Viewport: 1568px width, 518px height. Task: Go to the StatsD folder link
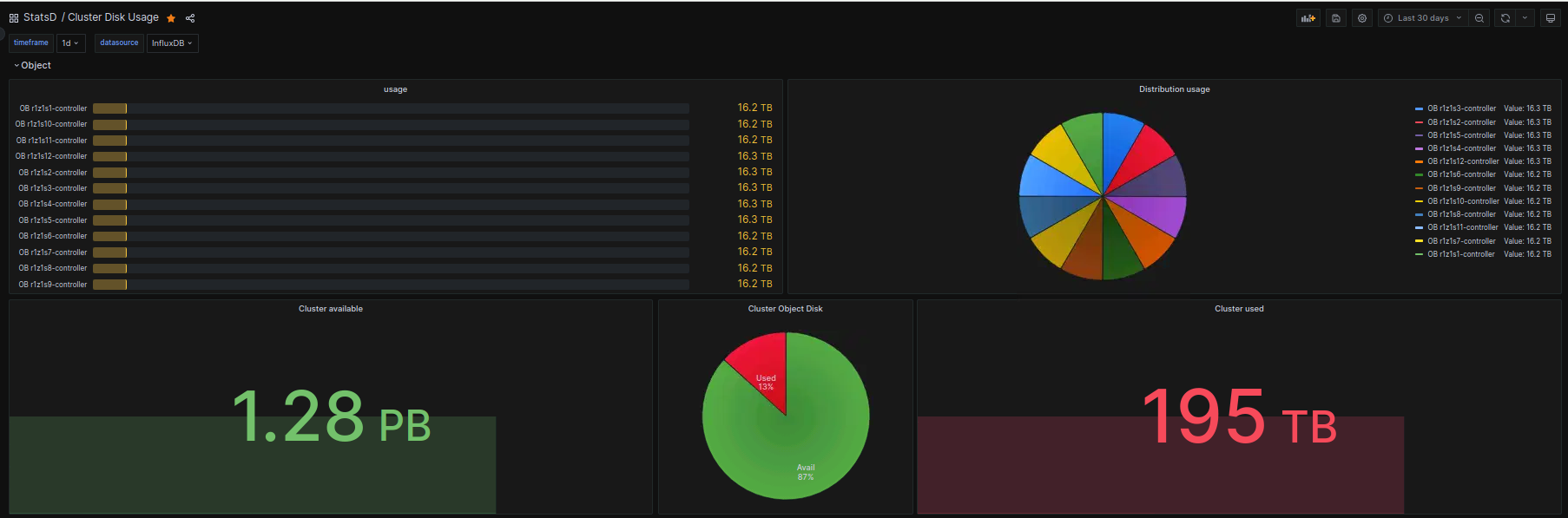[40, 17]
